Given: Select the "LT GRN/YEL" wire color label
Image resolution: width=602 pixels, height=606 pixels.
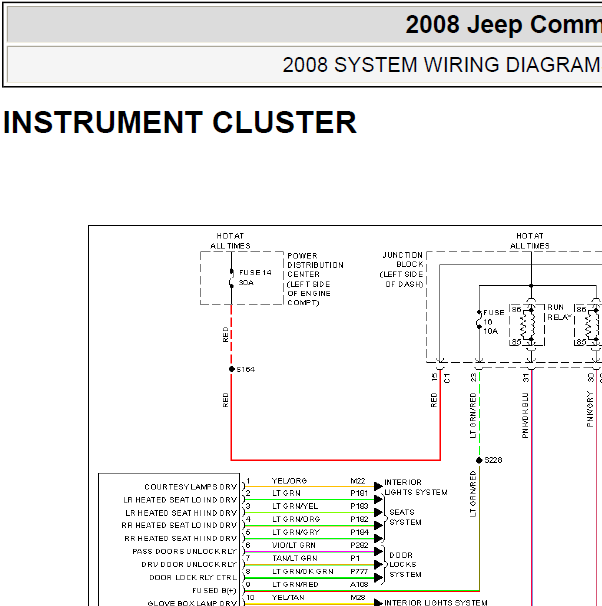Looking at the screenshot, I should pos(295,506).
